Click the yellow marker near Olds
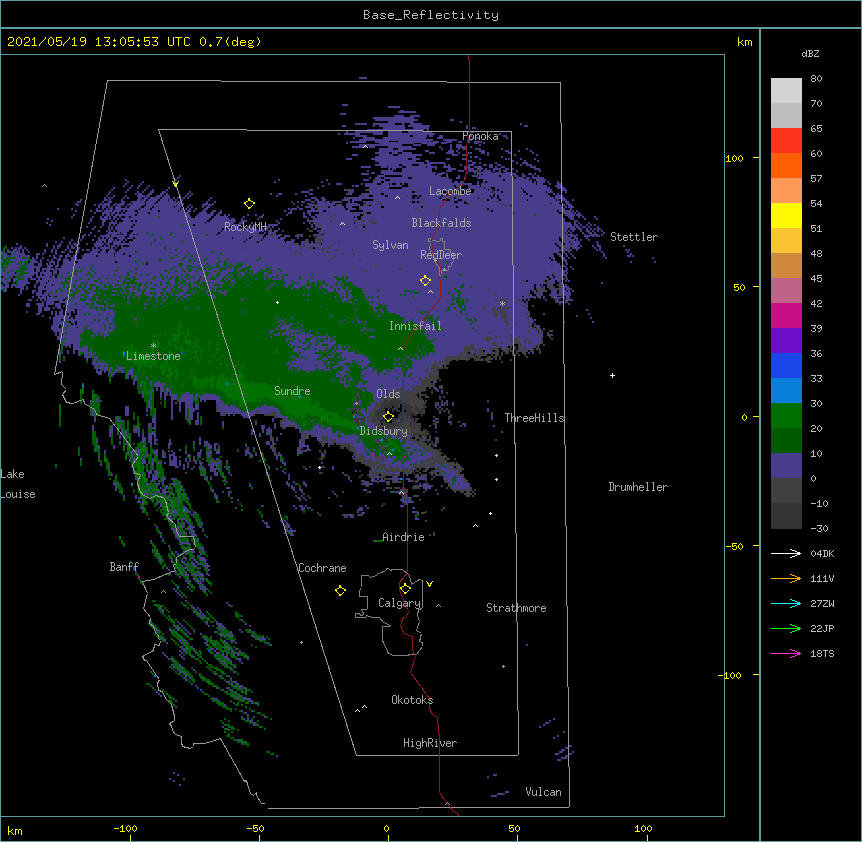Image resolution: width=862 pixels, height=842 pixels. [388, 416]
